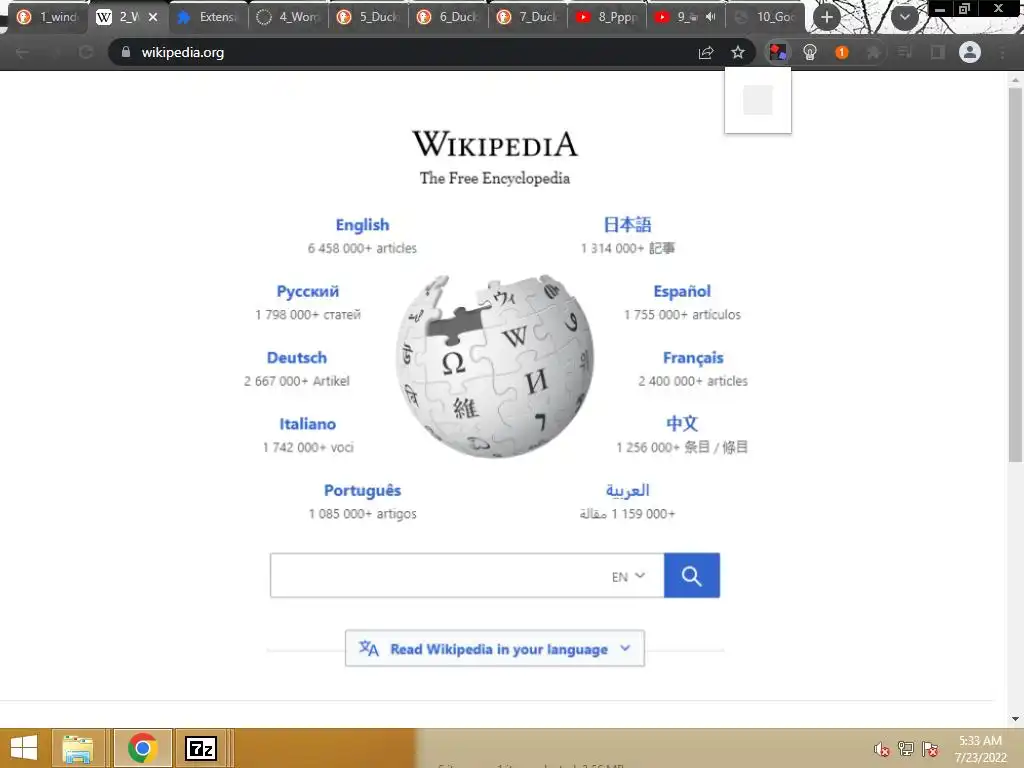Expand Read Wikipedia in your language
Image resolution: width=1024 pixels, height=768 pixels.
pyautogui.click(x=494, y=648)
